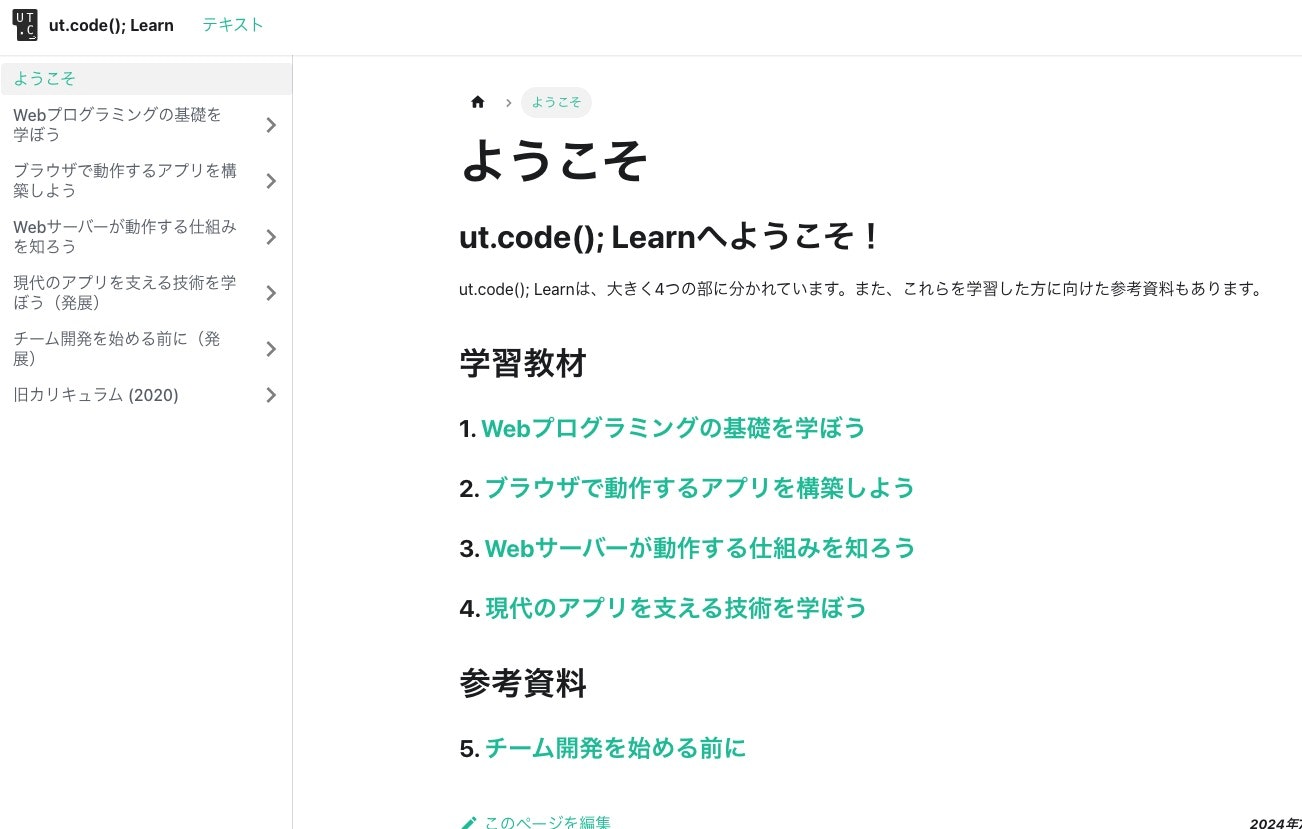Open the Webプログラミングの基礎を学ぼう link

pyautogui.click(x=673, y=428)
